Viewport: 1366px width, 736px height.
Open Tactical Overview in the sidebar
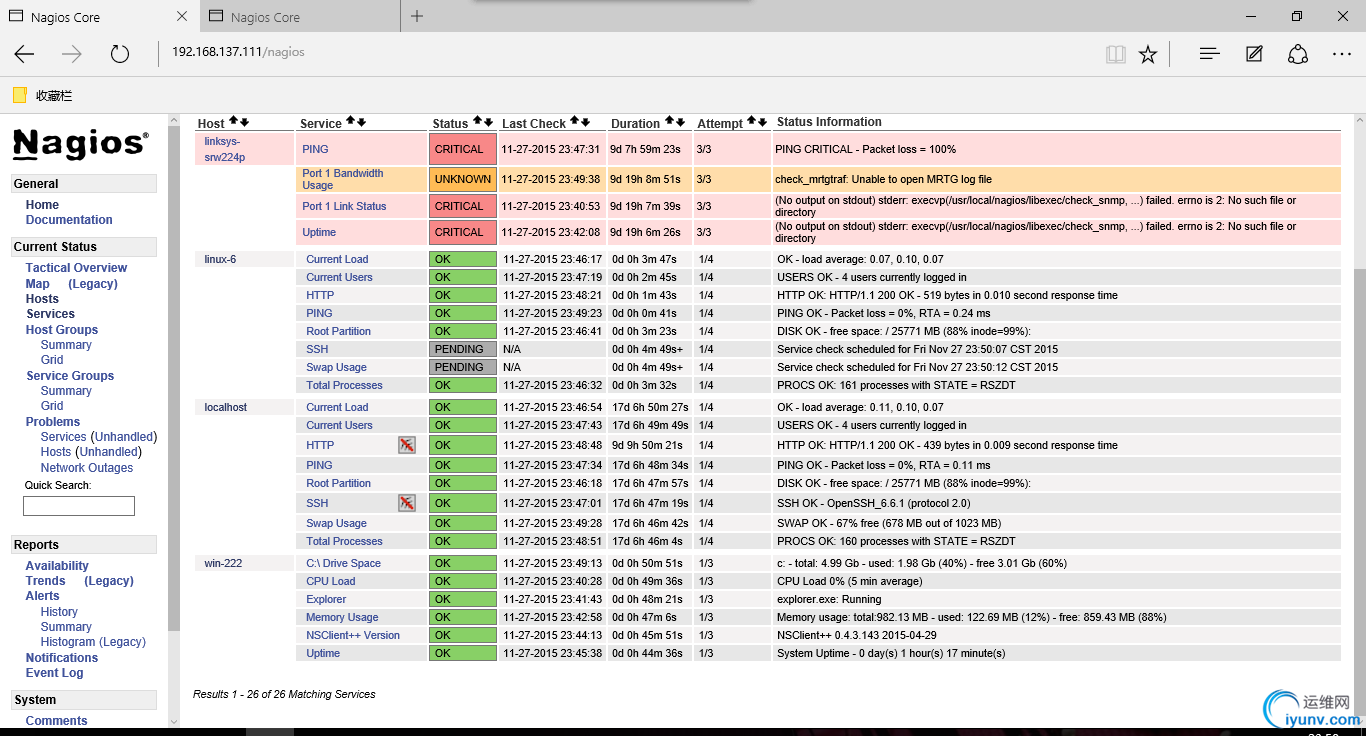click(x=76, y=268)
